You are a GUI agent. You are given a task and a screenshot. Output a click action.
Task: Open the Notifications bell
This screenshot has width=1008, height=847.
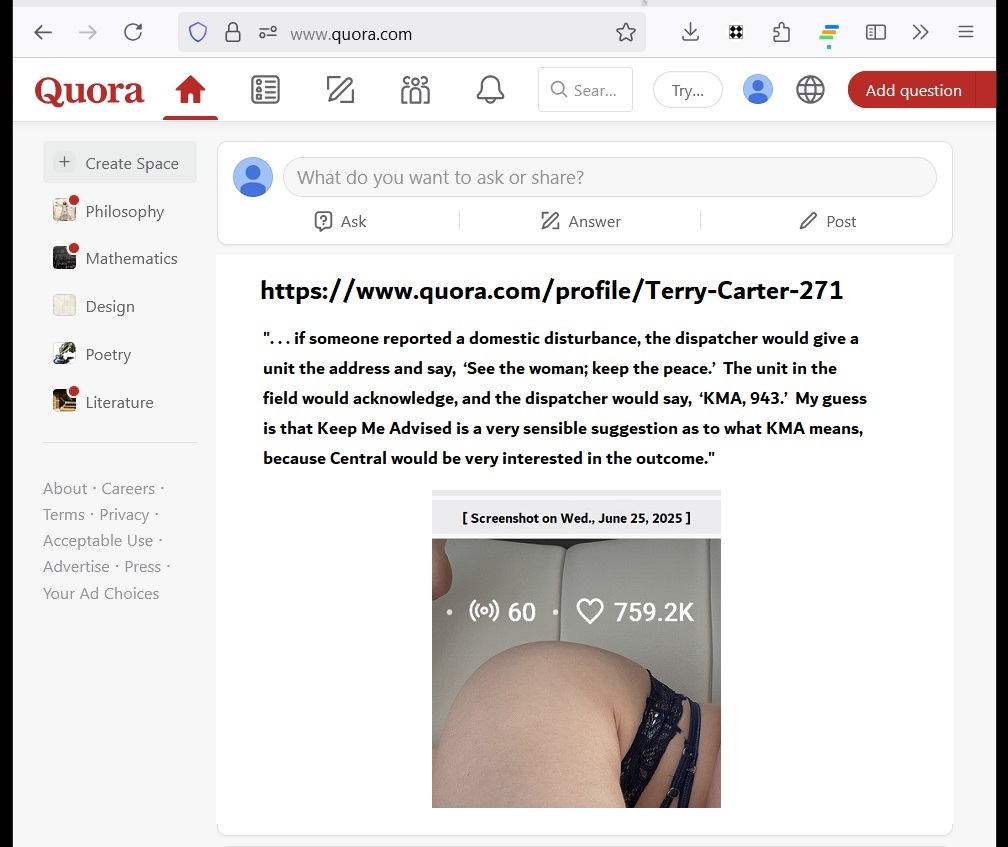point(490,91)
